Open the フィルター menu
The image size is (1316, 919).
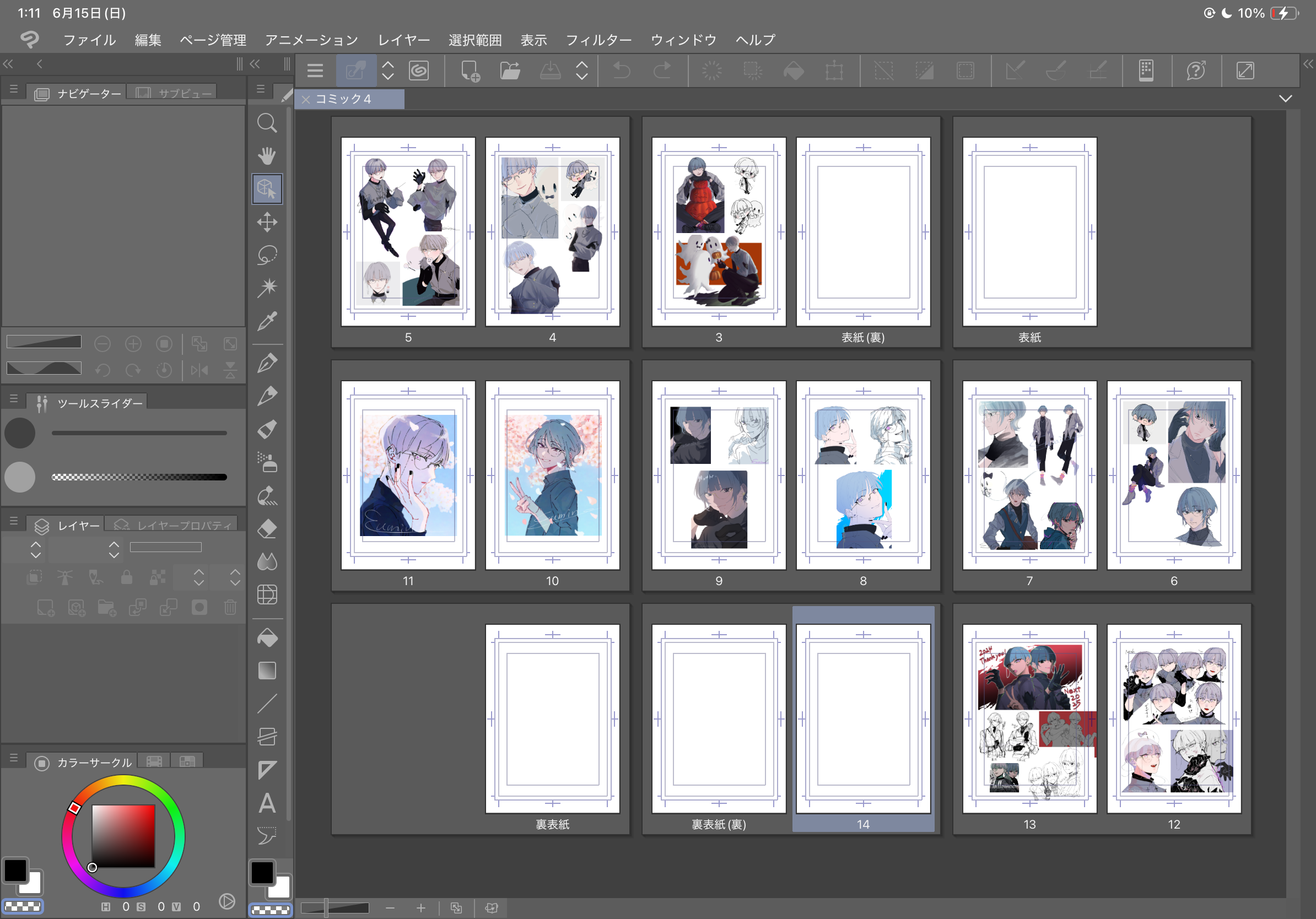[x=598, y=40]
